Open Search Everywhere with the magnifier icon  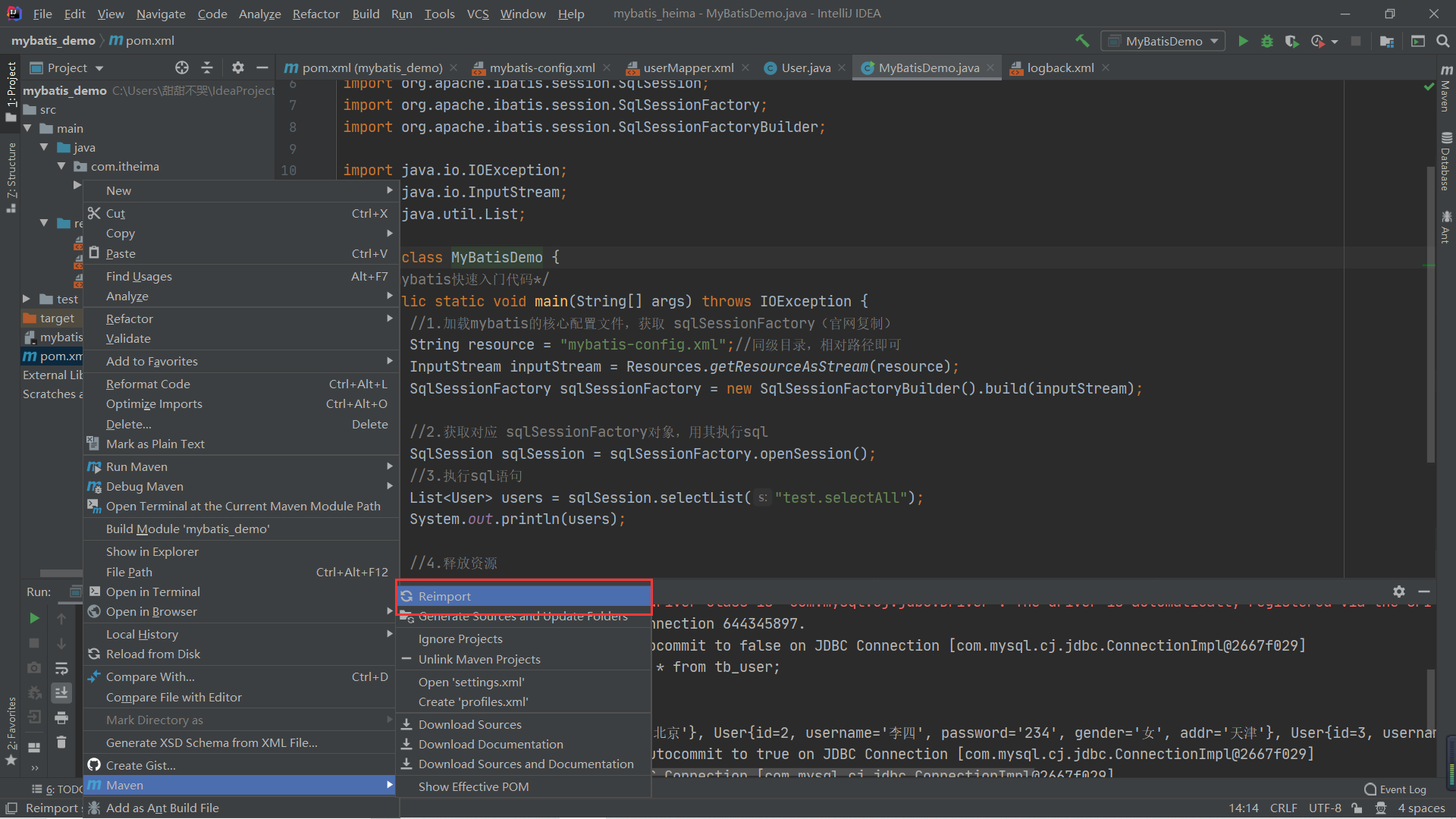click(1443, 41)
